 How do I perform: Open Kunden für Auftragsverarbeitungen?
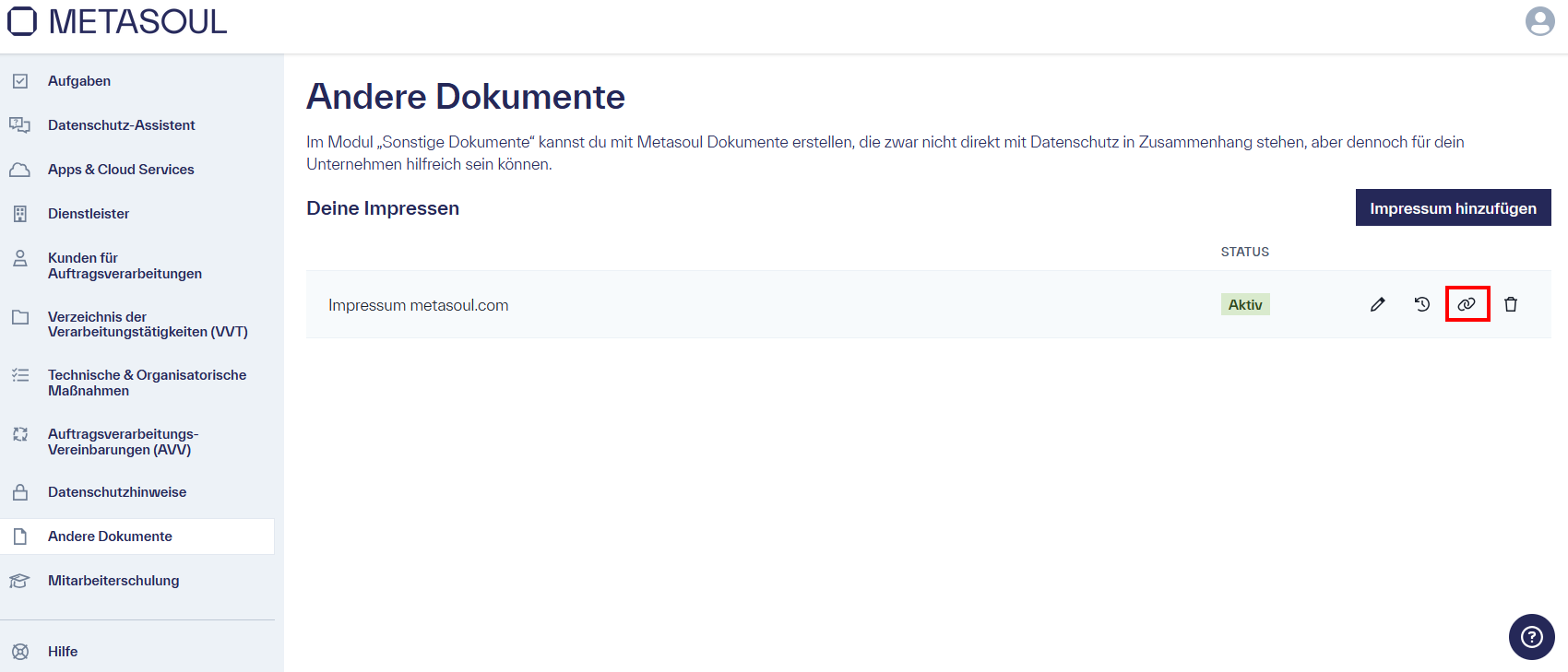click(125, 265)
